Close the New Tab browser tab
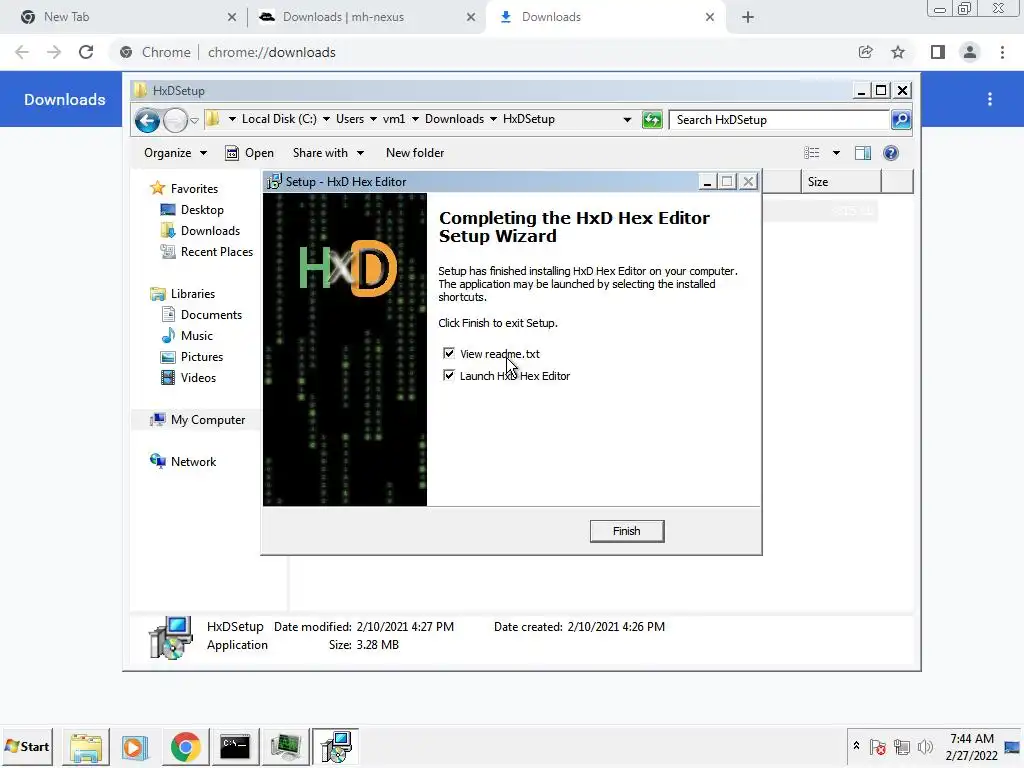The width and height of the screenshot is (1024, 768). (x=232, y=17)
